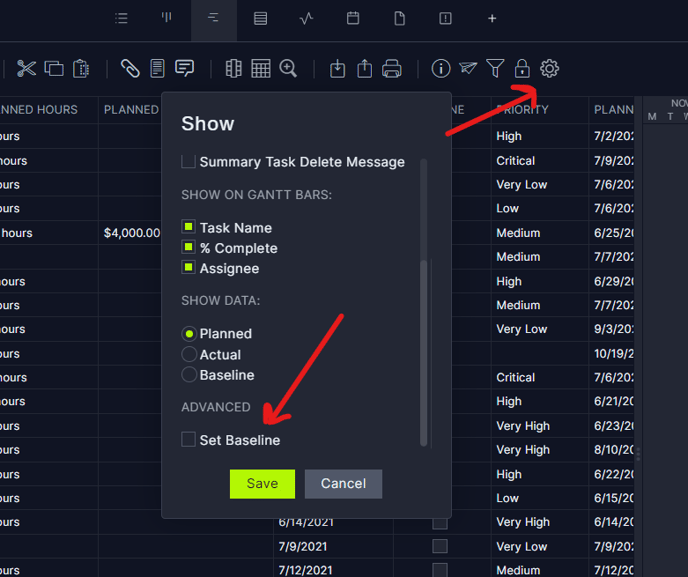
Task: Click the 10/19 planned date cell
Action: [x=613, y=354]
